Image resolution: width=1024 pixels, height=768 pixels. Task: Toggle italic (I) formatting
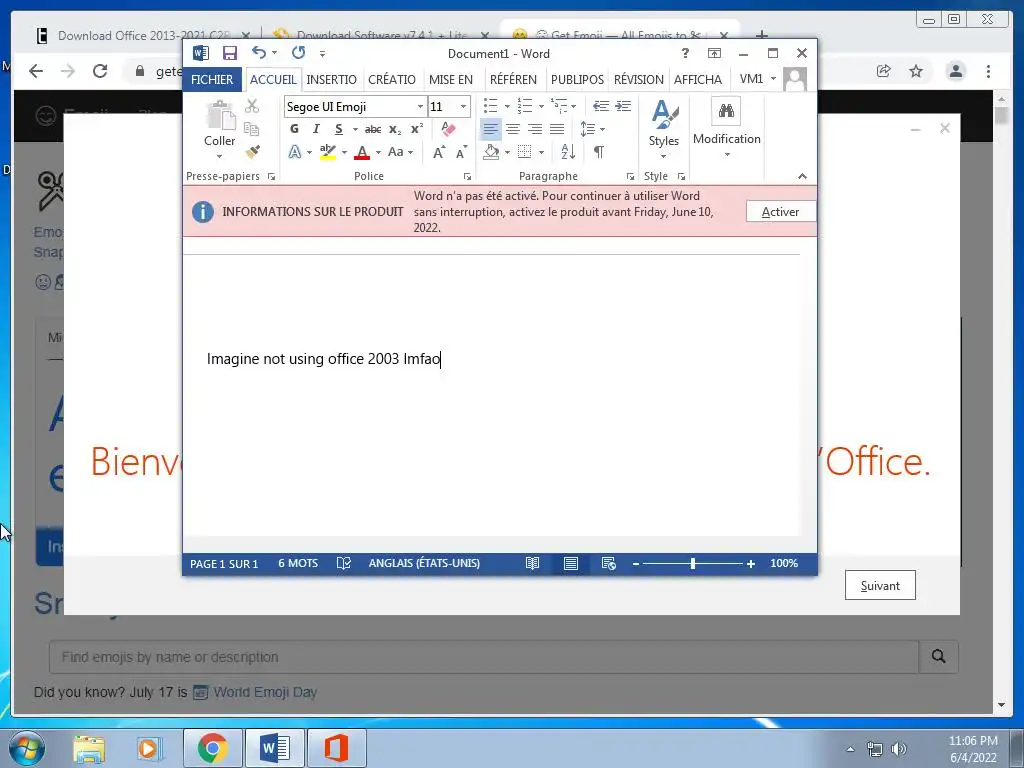317,129
